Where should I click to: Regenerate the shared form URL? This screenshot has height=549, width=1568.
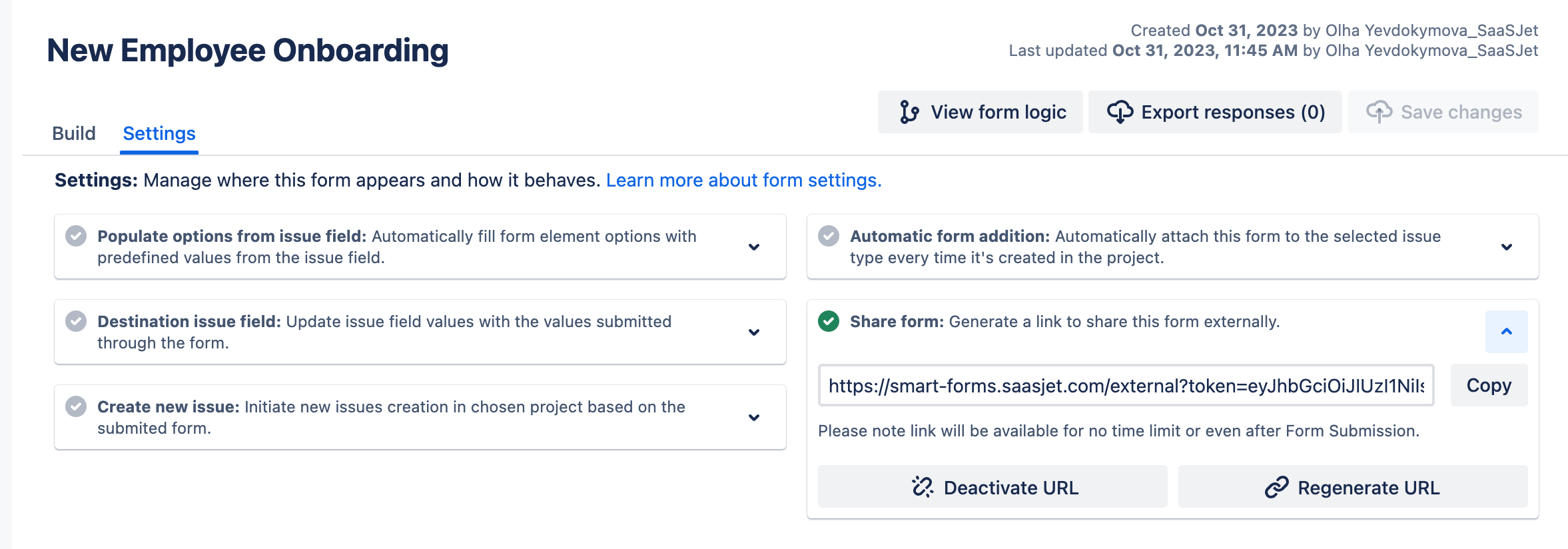pos(1353,487)
